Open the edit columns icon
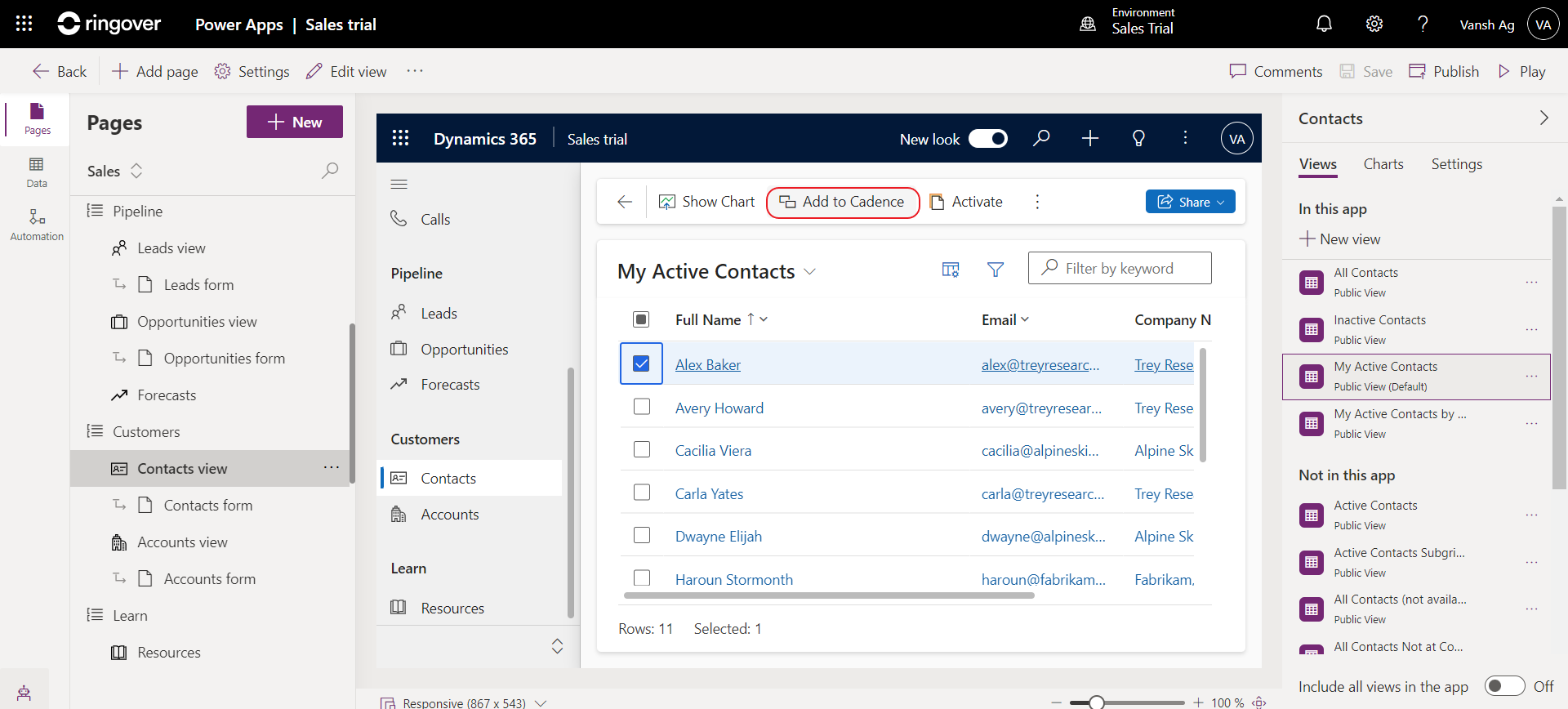1568x709 pixels. click(x=951, y=269)
